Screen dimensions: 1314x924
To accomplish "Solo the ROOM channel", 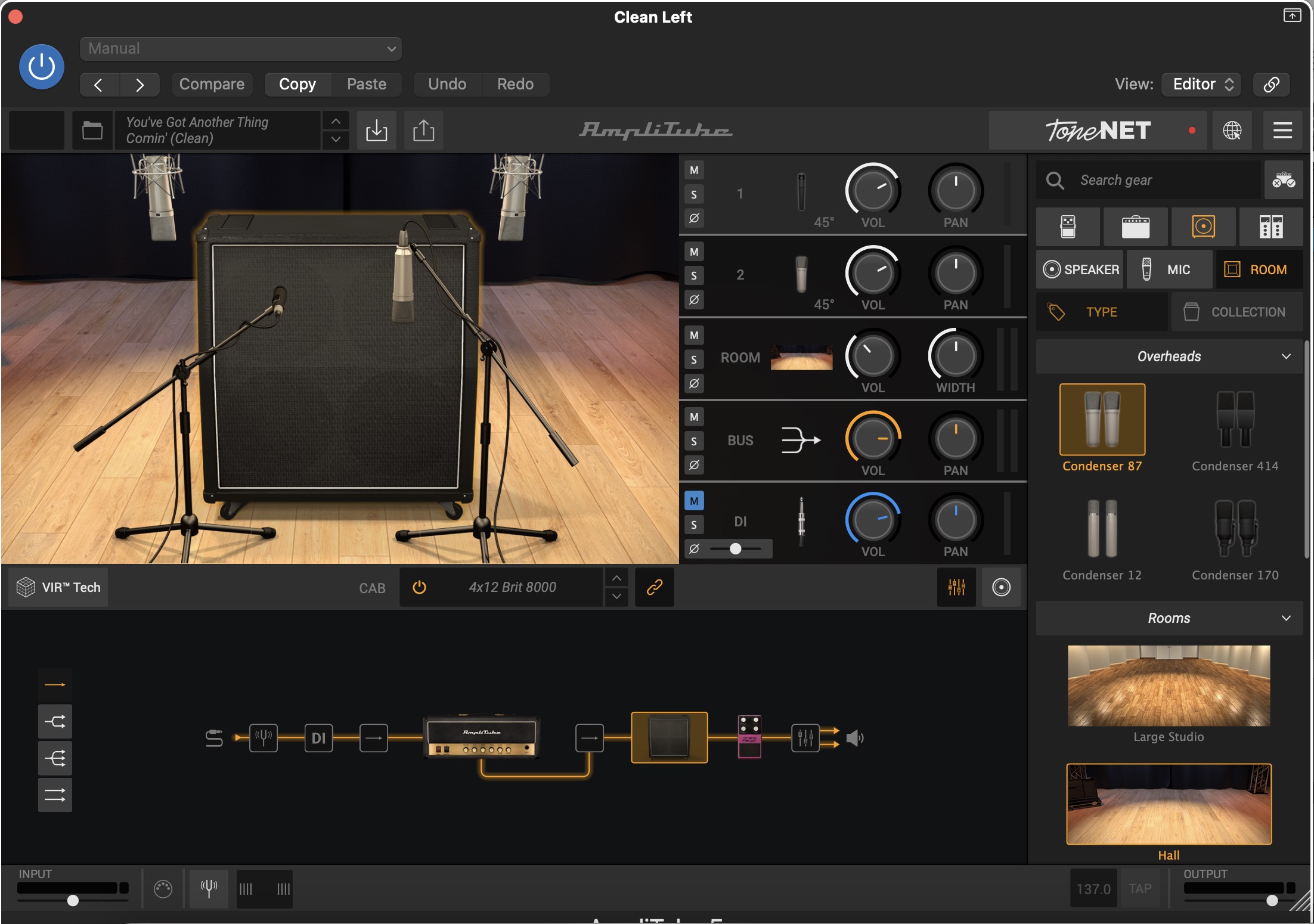I will (693, 359).
